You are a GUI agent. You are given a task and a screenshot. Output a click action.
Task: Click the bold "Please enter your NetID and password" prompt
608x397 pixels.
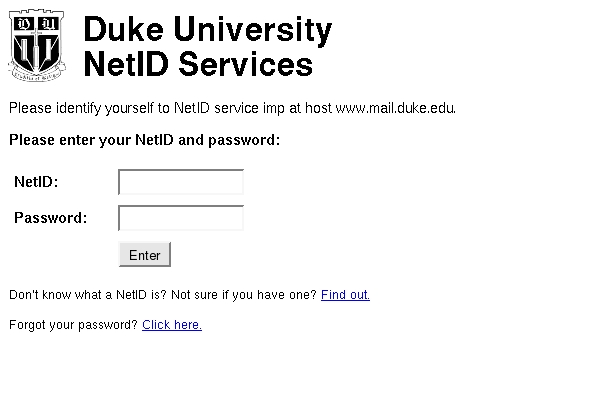144,140
